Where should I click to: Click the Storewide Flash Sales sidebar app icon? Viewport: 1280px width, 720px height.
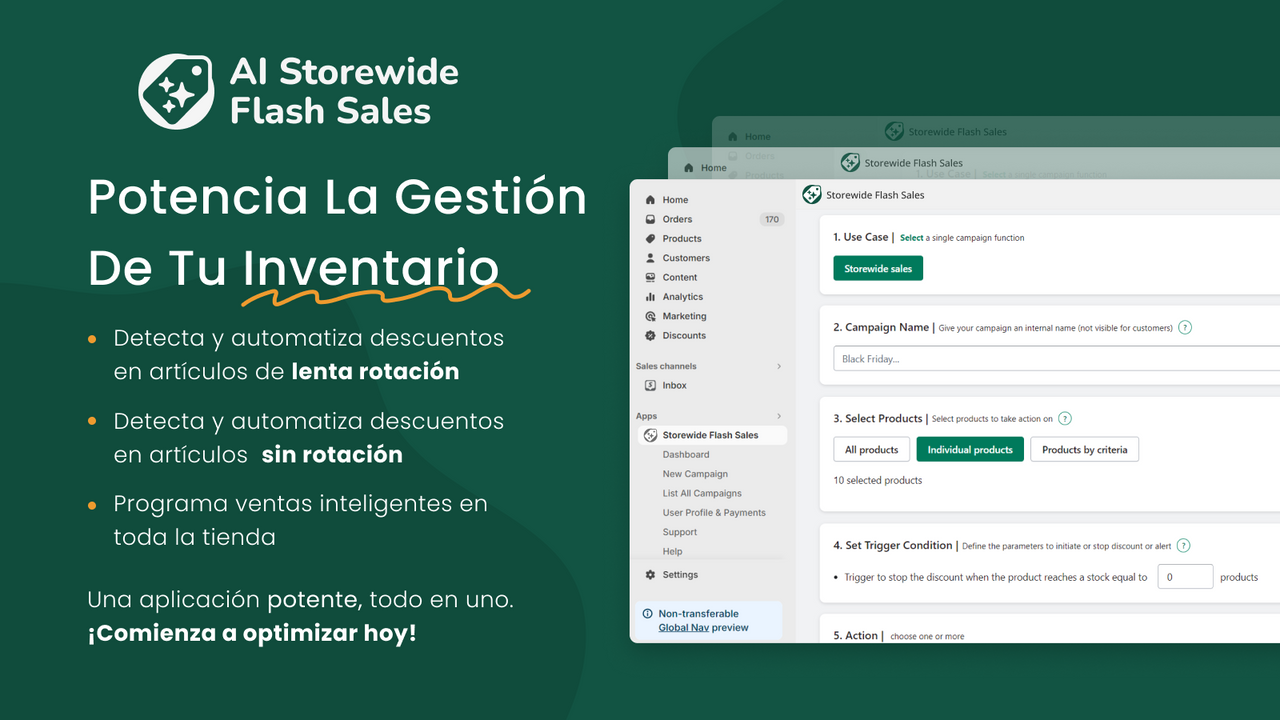tap(651, 435)
